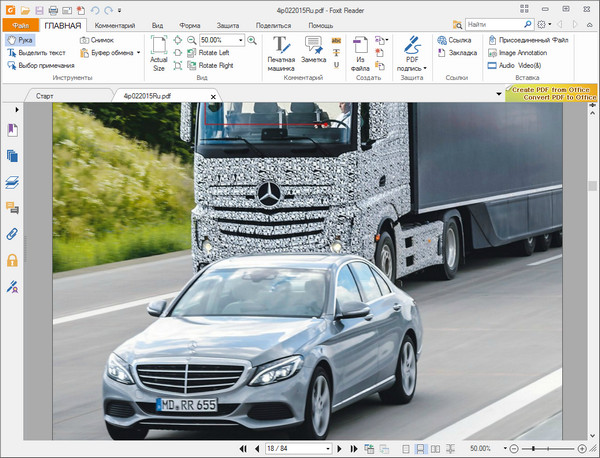Click the Закладка bookmark tool

click(457, 53)
